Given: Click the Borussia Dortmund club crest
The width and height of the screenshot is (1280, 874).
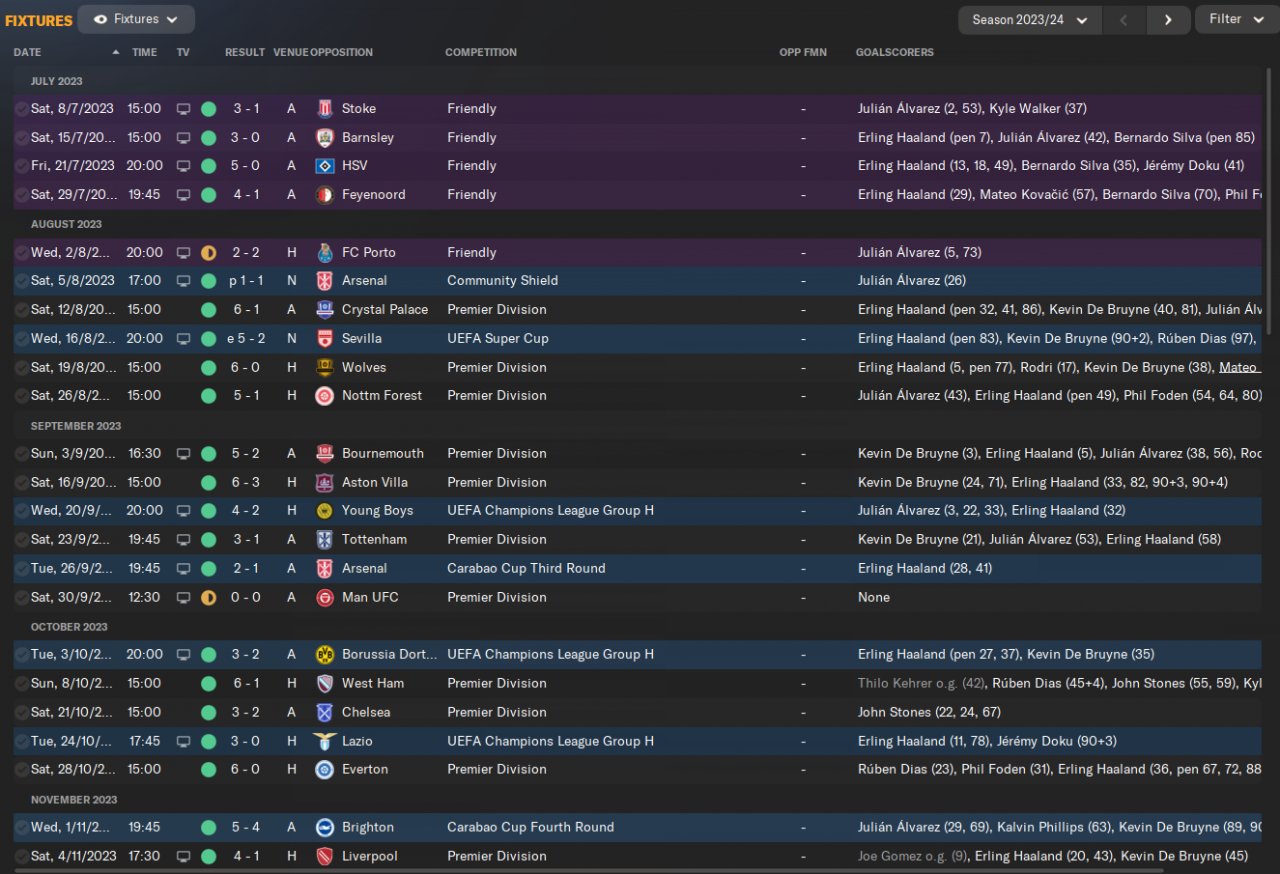Looking at the screenshot, I should pos(324,655).
